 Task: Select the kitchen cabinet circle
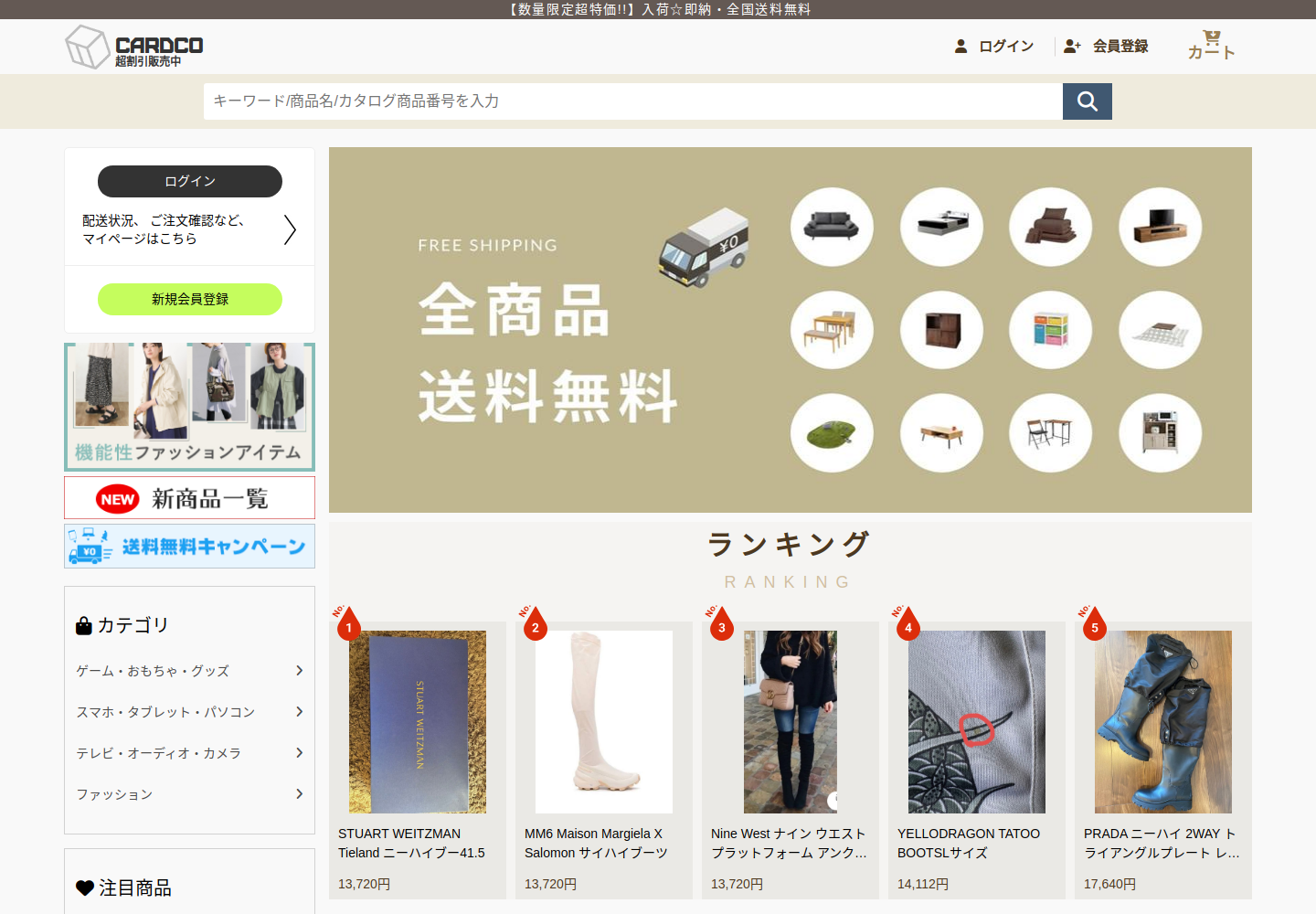coord(1161,433)
